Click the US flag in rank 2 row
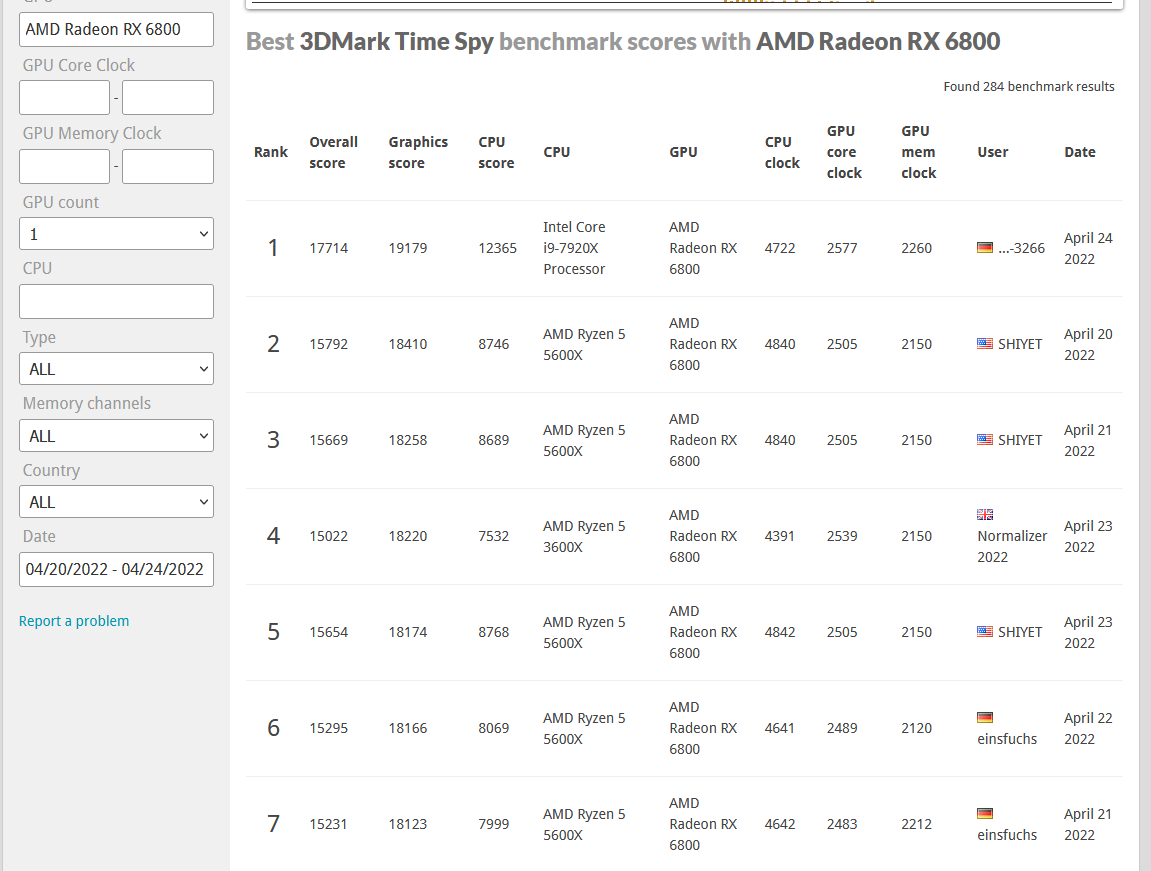The width and height of the screenshot is (1151, 871). [984, 343]
